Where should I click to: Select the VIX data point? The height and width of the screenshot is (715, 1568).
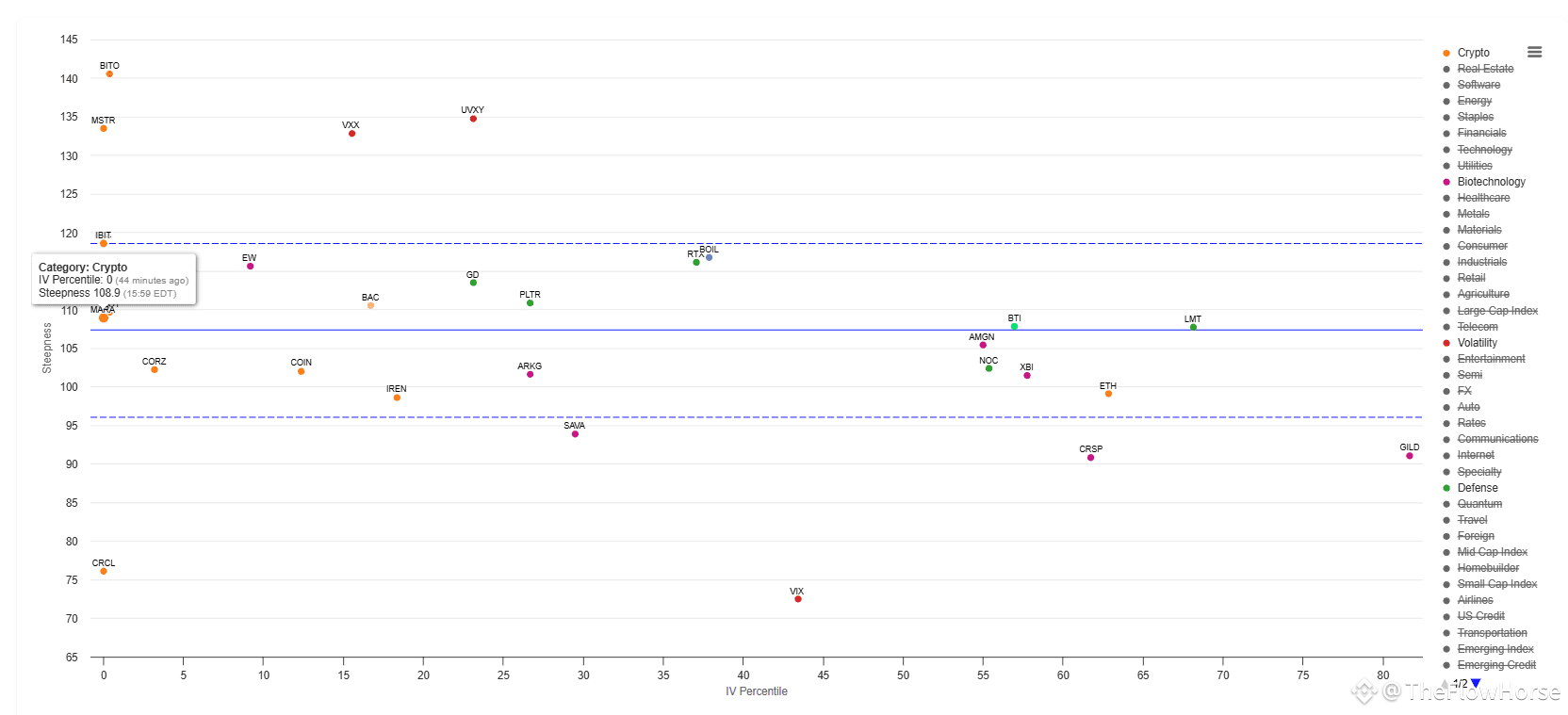798,599
